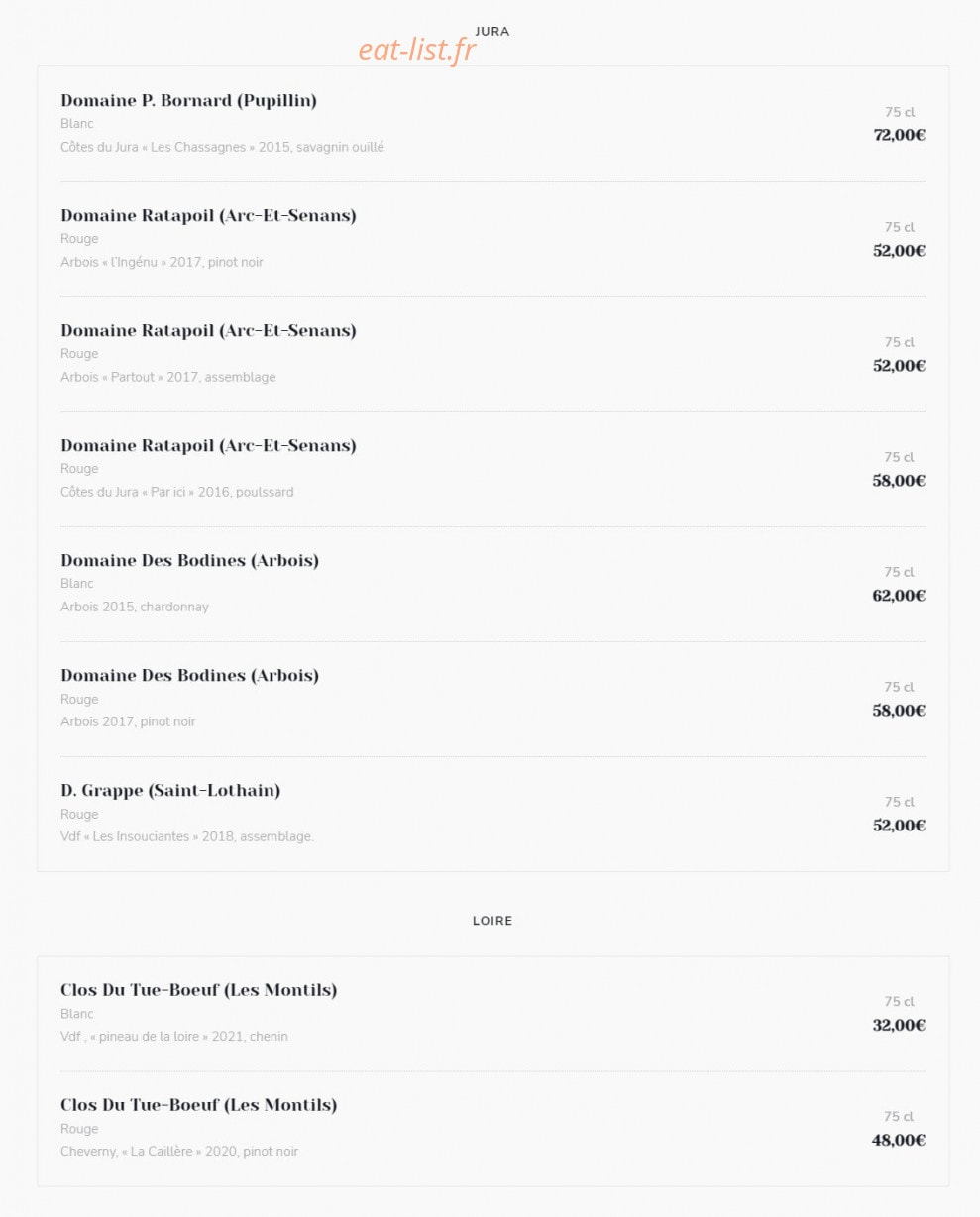Click Côtes du Jura « Les Chassagnes » 2015 description
This screenshot has height=1217, width=980.
(x=222, y=147)
